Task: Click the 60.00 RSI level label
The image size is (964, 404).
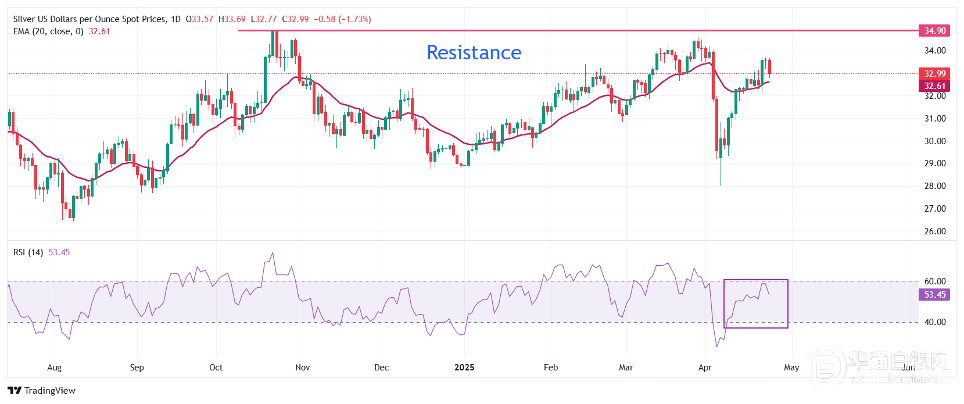Action: click(934, 281)
